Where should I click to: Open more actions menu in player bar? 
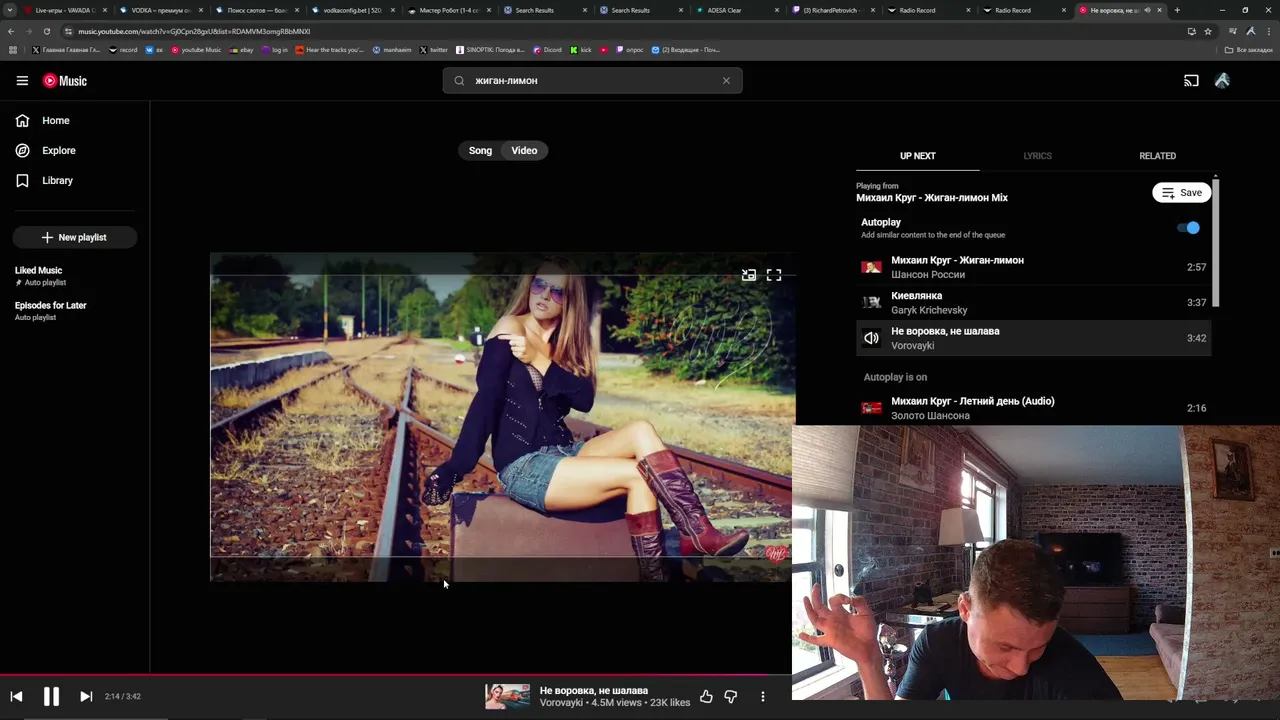[x=763, y=697]
